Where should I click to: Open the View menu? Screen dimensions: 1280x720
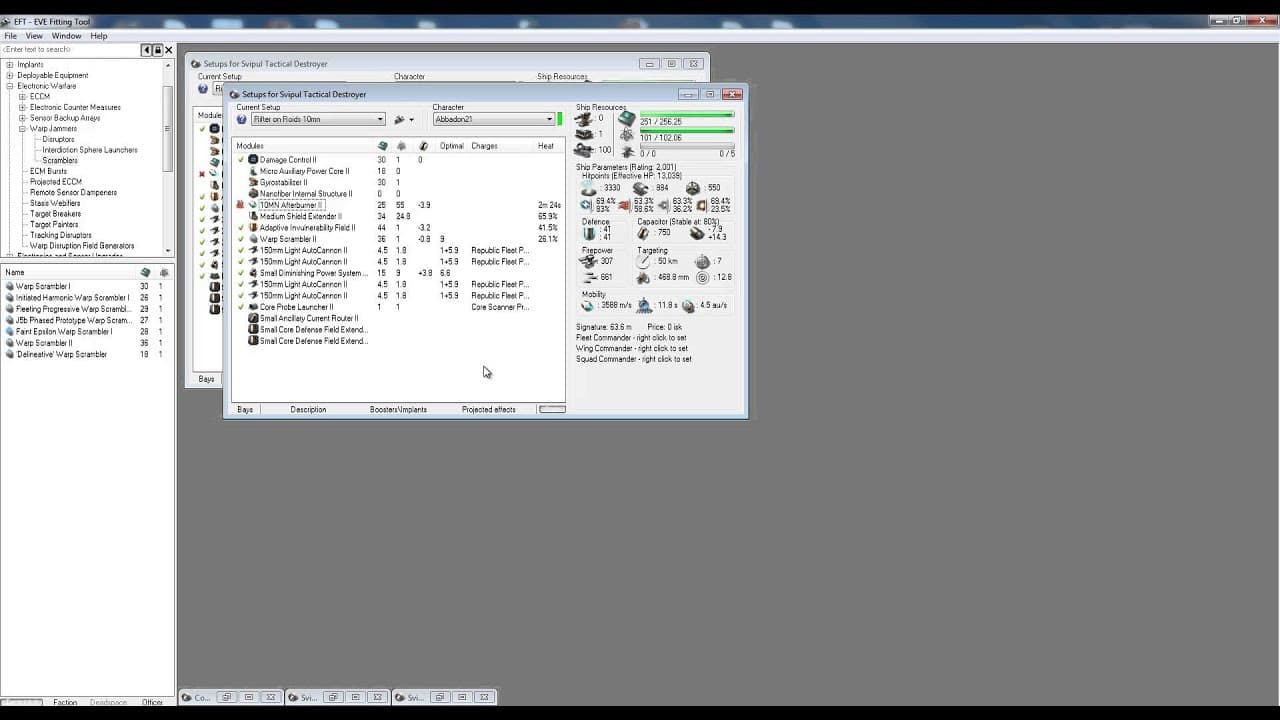34,36
